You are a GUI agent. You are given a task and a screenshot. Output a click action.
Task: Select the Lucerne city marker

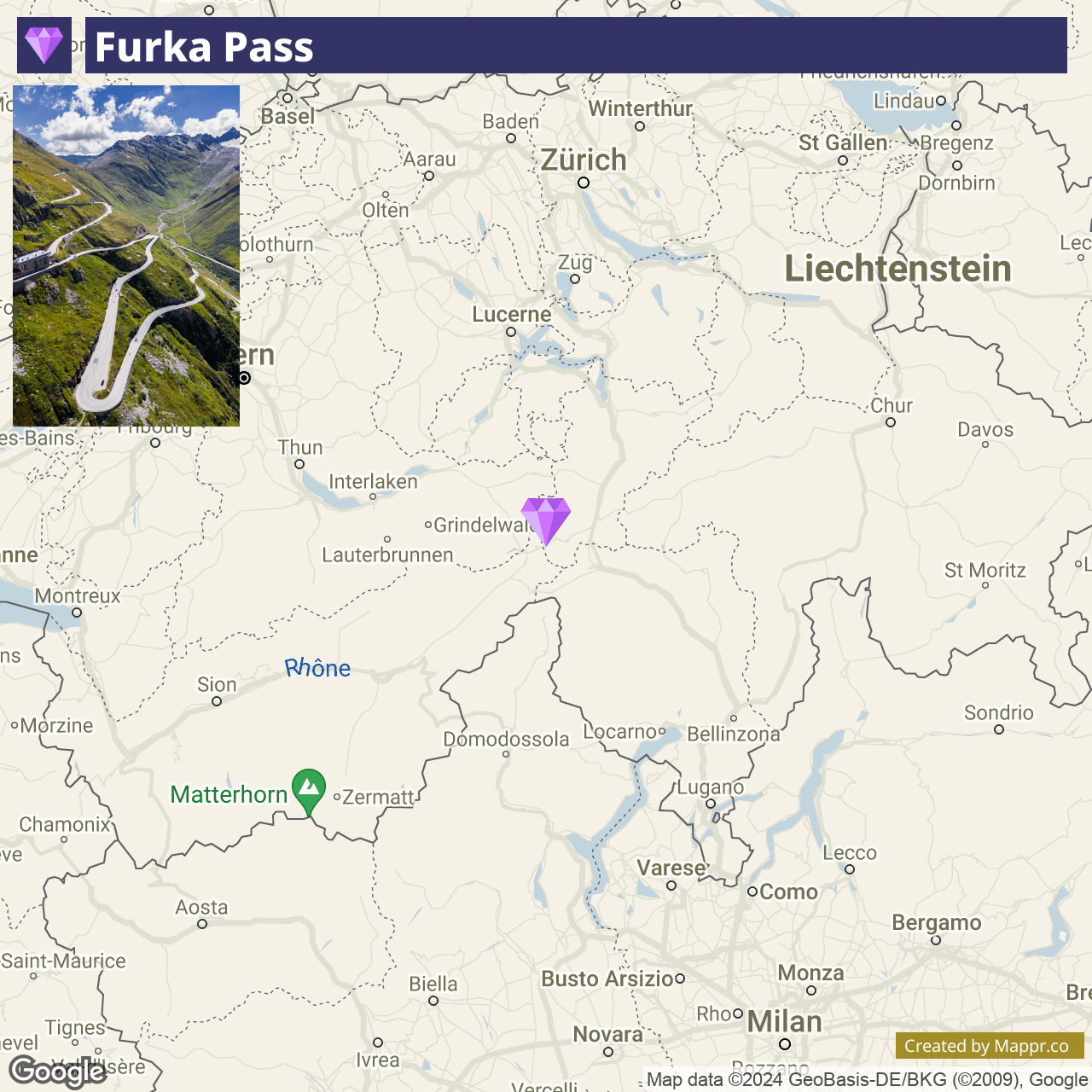click(x=511, y=332)
